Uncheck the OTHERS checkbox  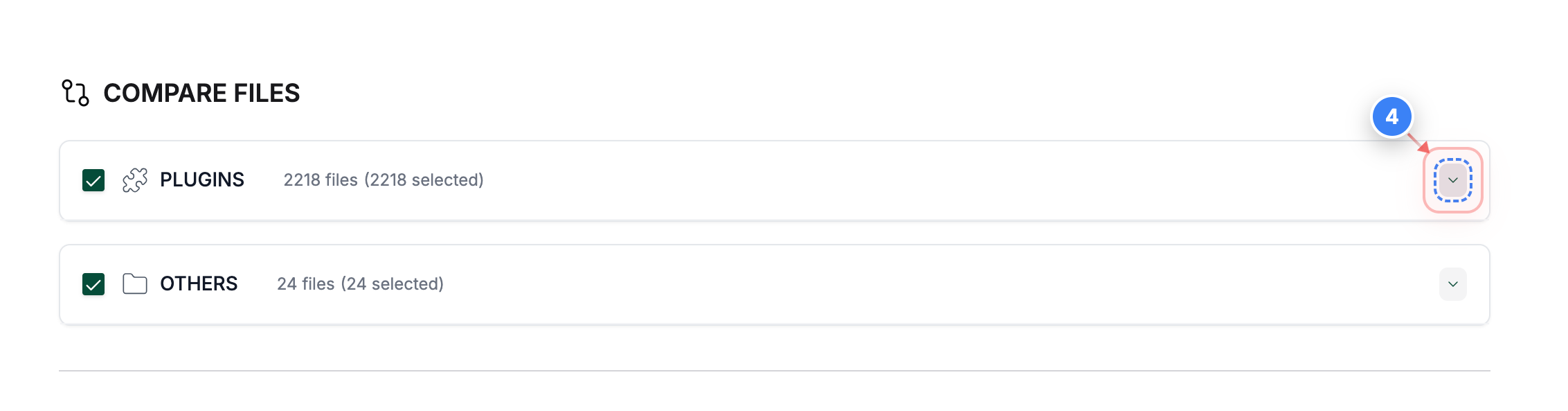pyautogui.click(x=92, y=283)
